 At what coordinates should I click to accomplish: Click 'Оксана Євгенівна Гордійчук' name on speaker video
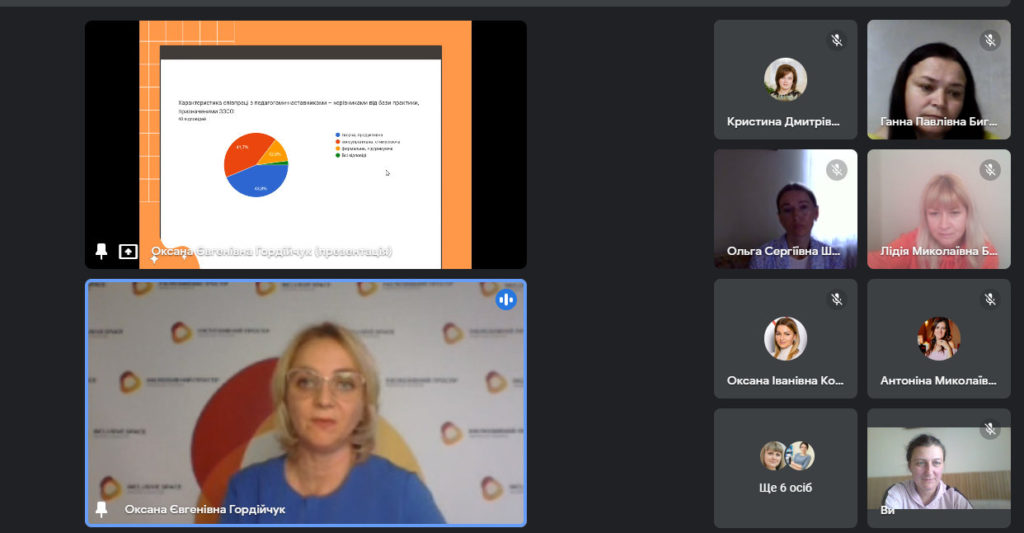[205, 509]
